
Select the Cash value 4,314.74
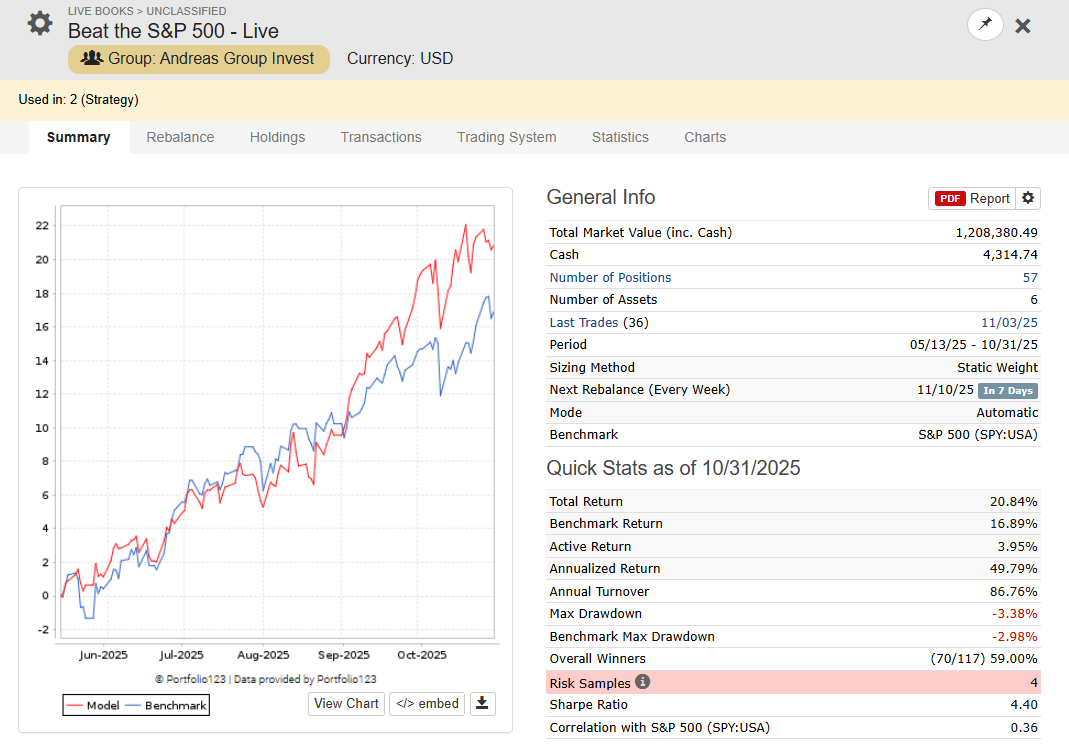coord(1010,254)
